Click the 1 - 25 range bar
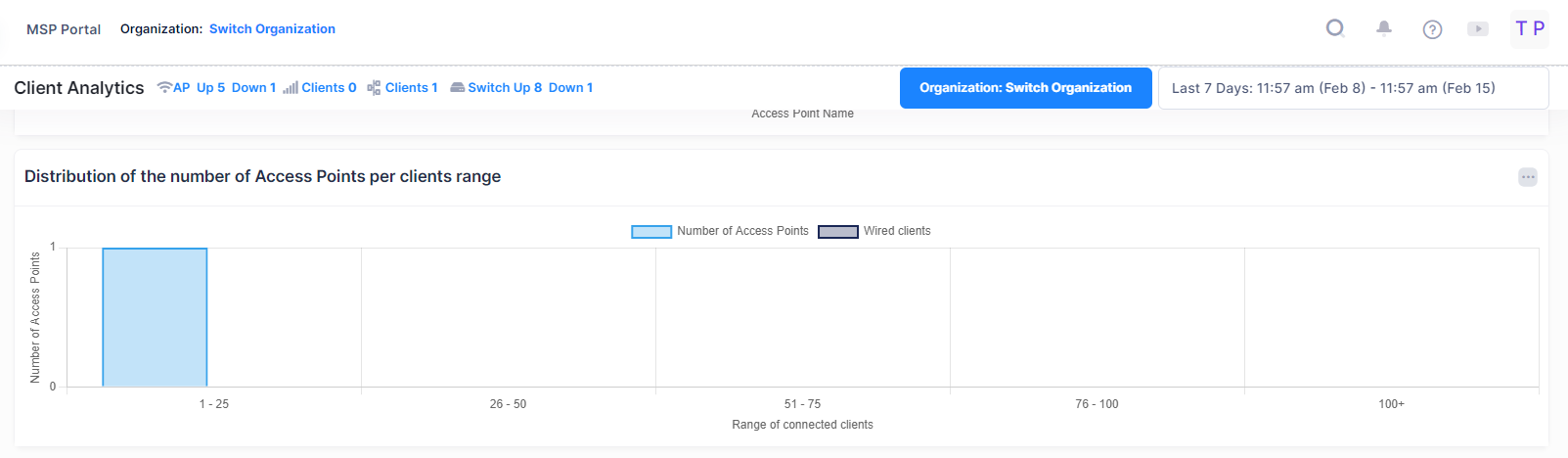Viewport: 1568px width, 458px height. pos(155,317)
